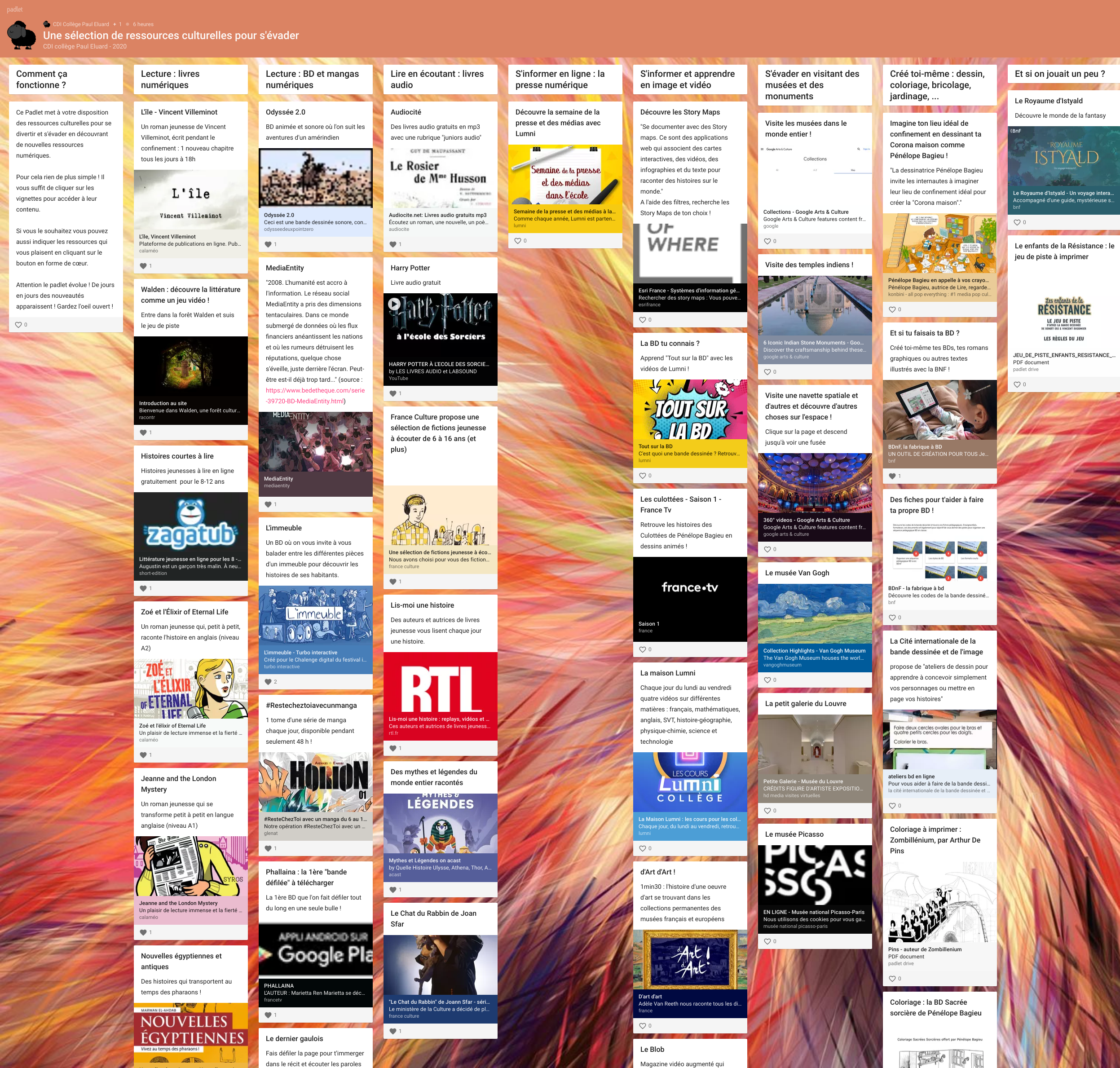Like 'Visite les musées dans le monde' post

[x=768, y=241]
